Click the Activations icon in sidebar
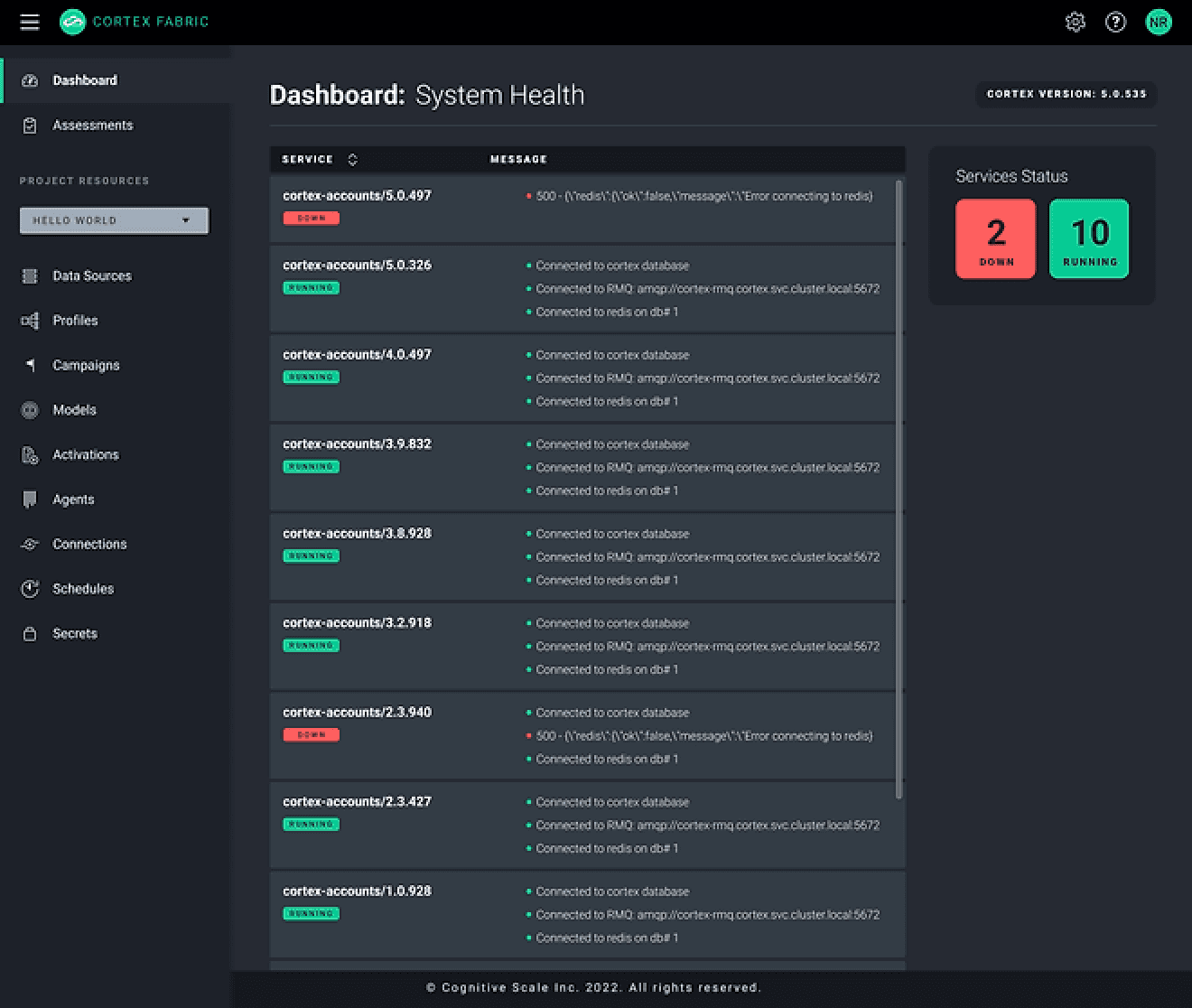Viewport: 1192px width, 1008px height. click(30, 454)
